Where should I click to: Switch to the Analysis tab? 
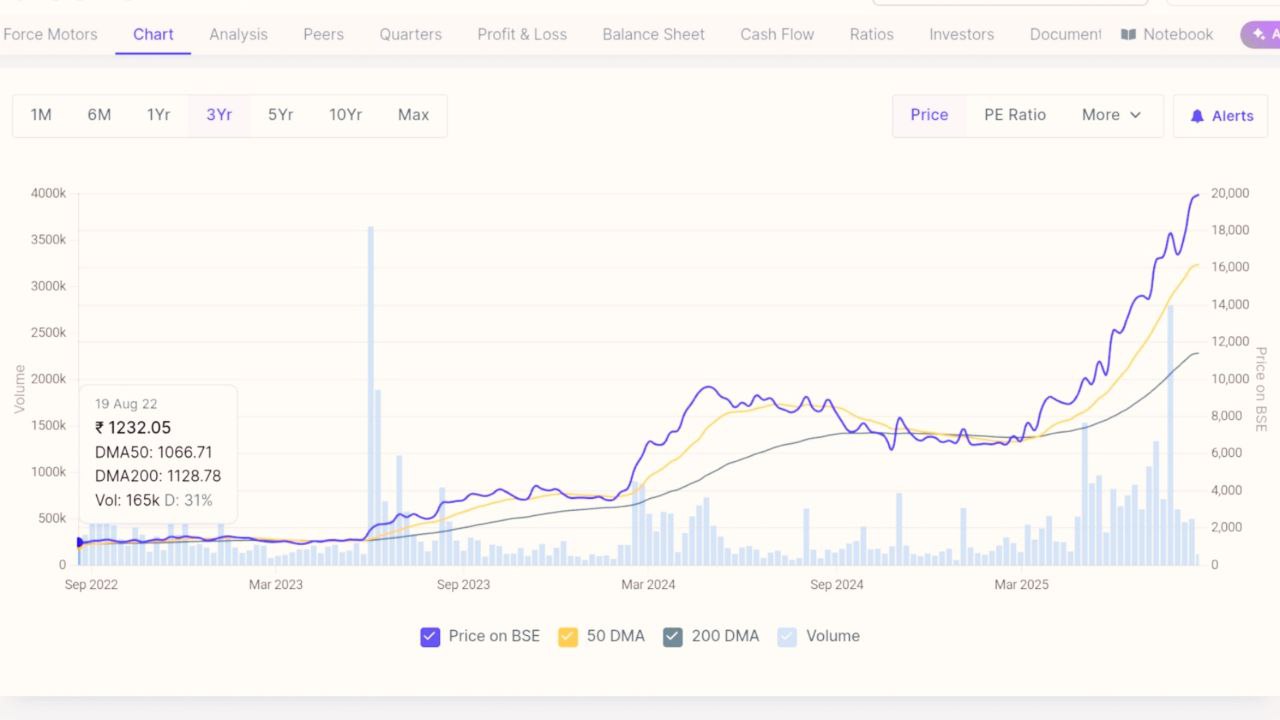[238, 34]
